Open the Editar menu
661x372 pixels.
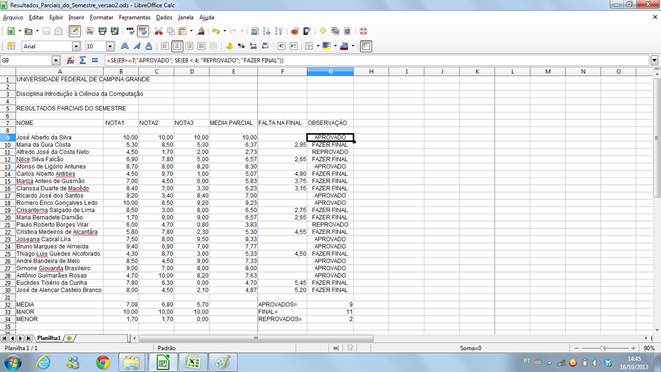[x=36, y=17]
